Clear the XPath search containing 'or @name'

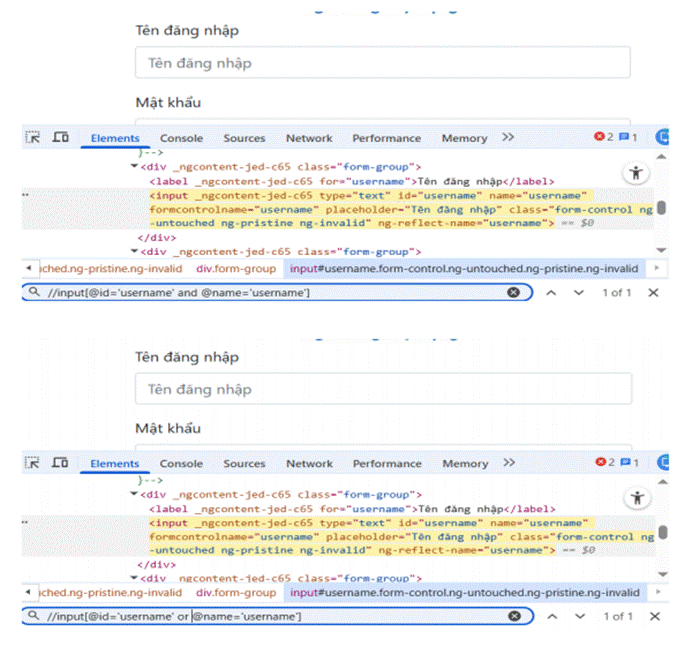(513, 616)
